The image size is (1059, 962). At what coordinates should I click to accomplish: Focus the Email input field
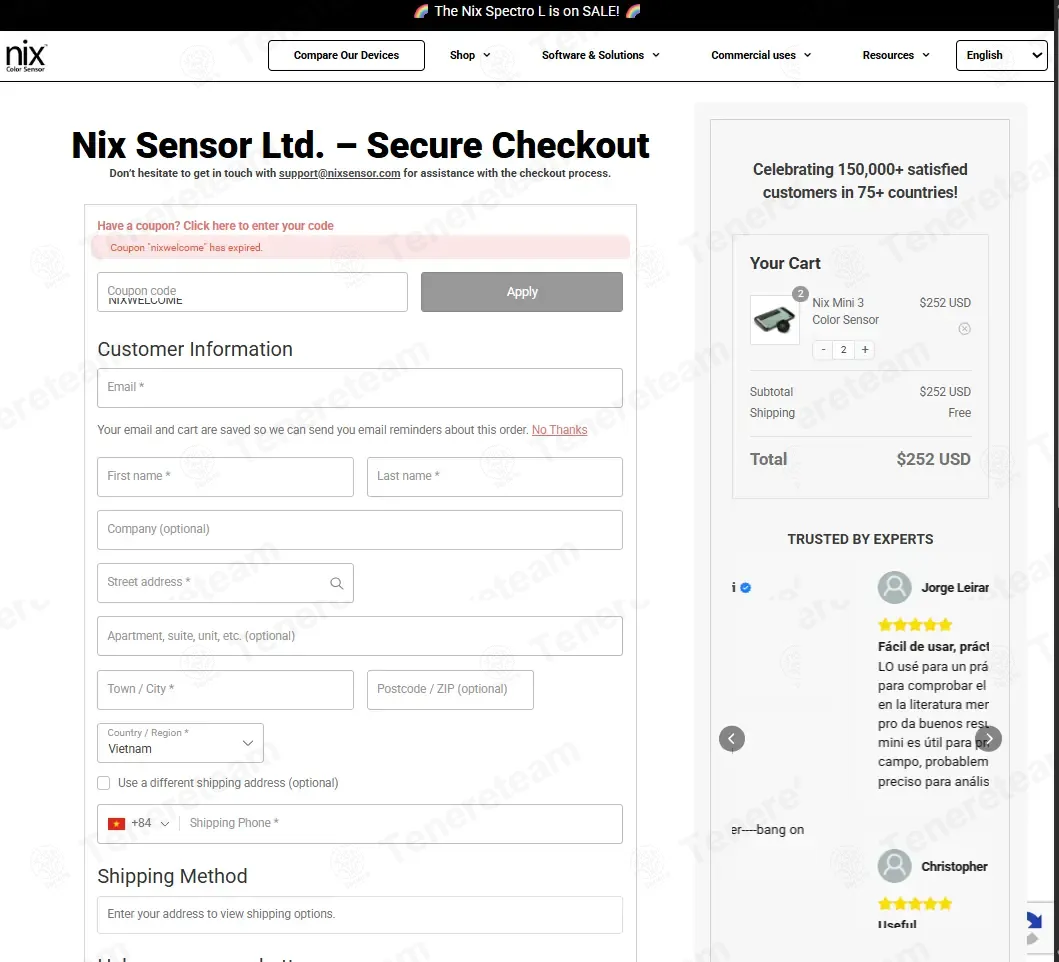[x=360, y=388]
